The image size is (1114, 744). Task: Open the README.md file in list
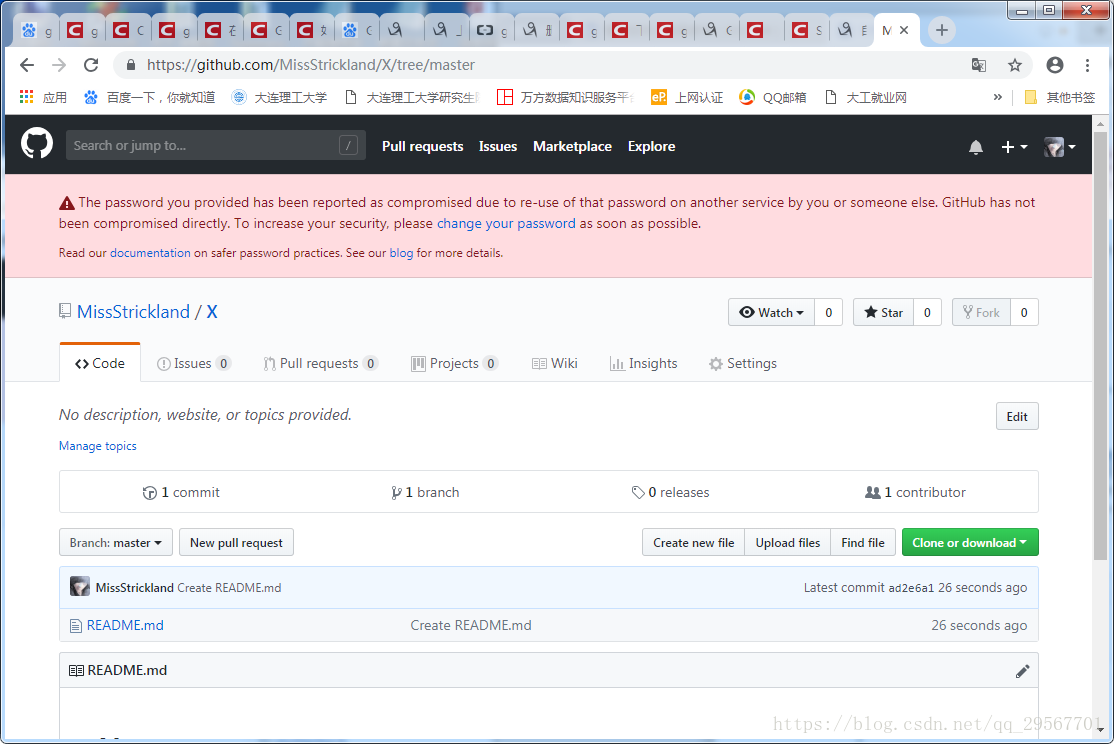[125, 625]
